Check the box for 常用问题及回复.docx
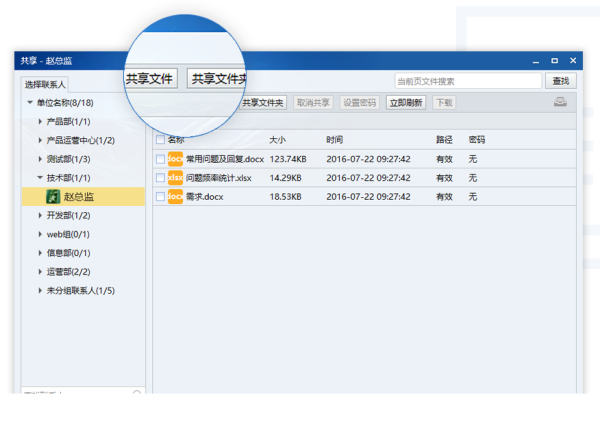The image size is (600, 423). (x=160, y=159)
